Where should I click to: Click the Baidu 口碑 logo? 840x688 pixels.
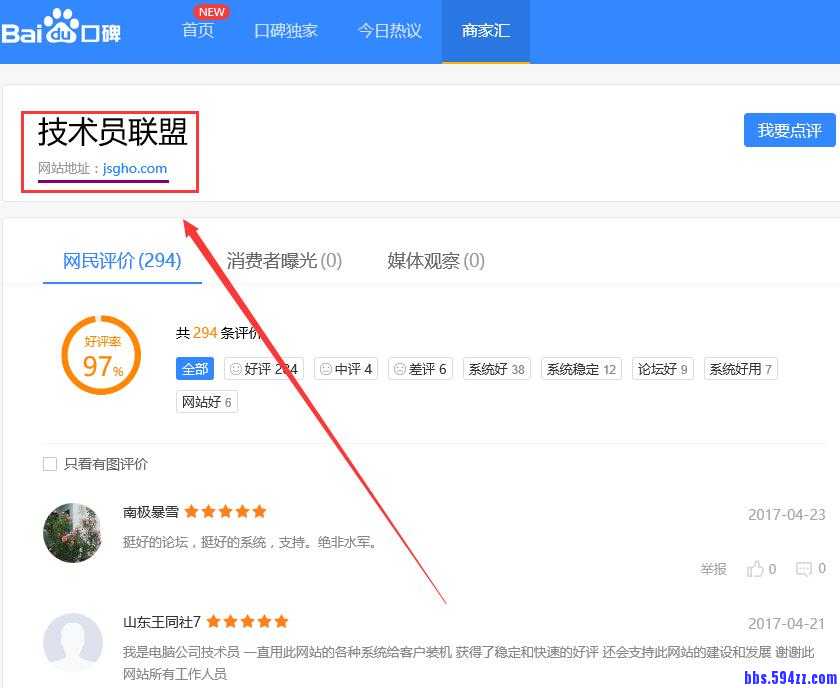(62, 28)
